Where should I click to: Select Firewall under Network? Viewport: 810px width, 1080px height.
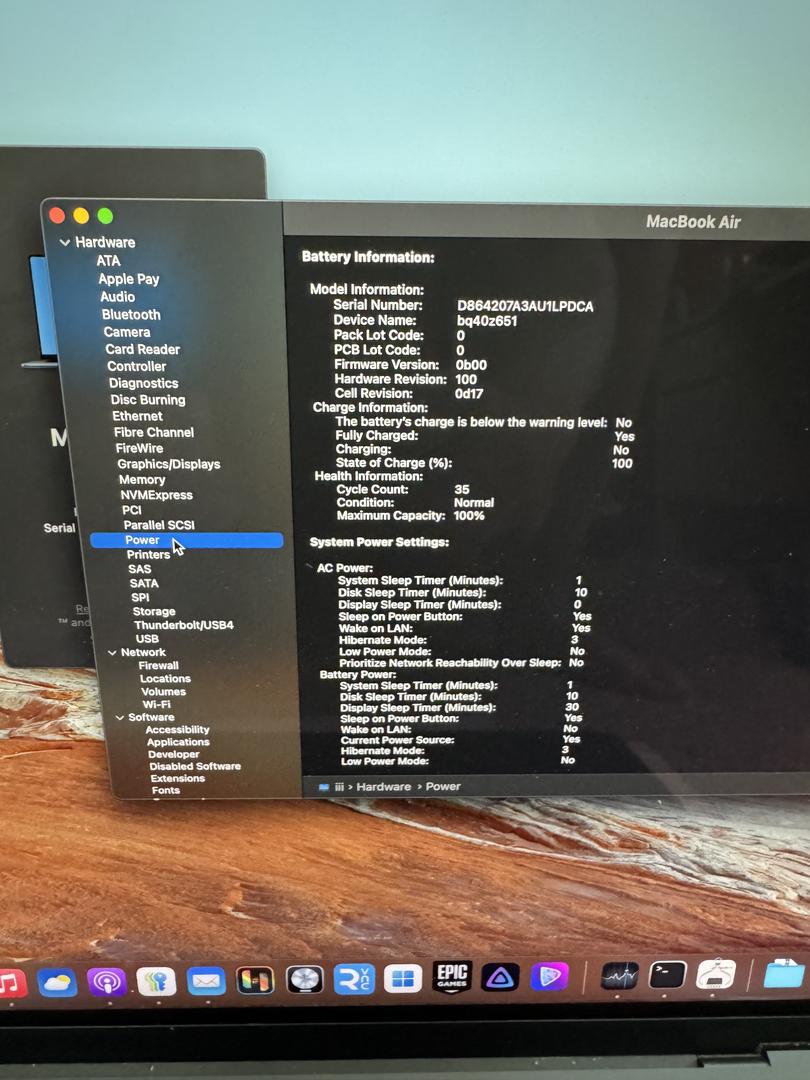click(158, 665)
